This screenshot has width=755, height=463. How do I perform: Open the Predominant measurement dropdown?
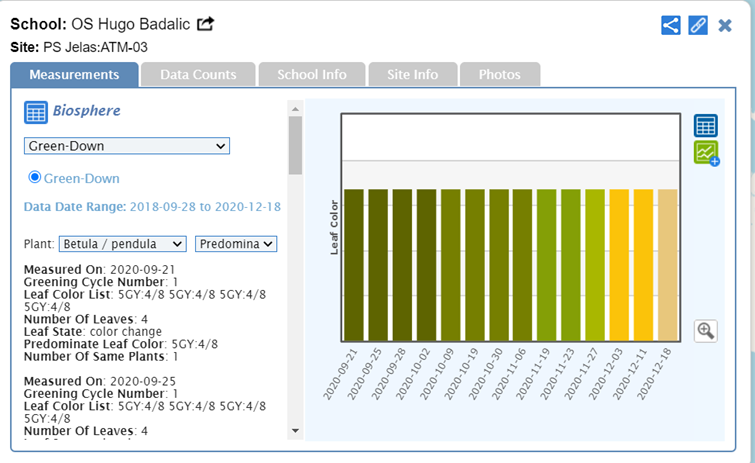point(236,244)
